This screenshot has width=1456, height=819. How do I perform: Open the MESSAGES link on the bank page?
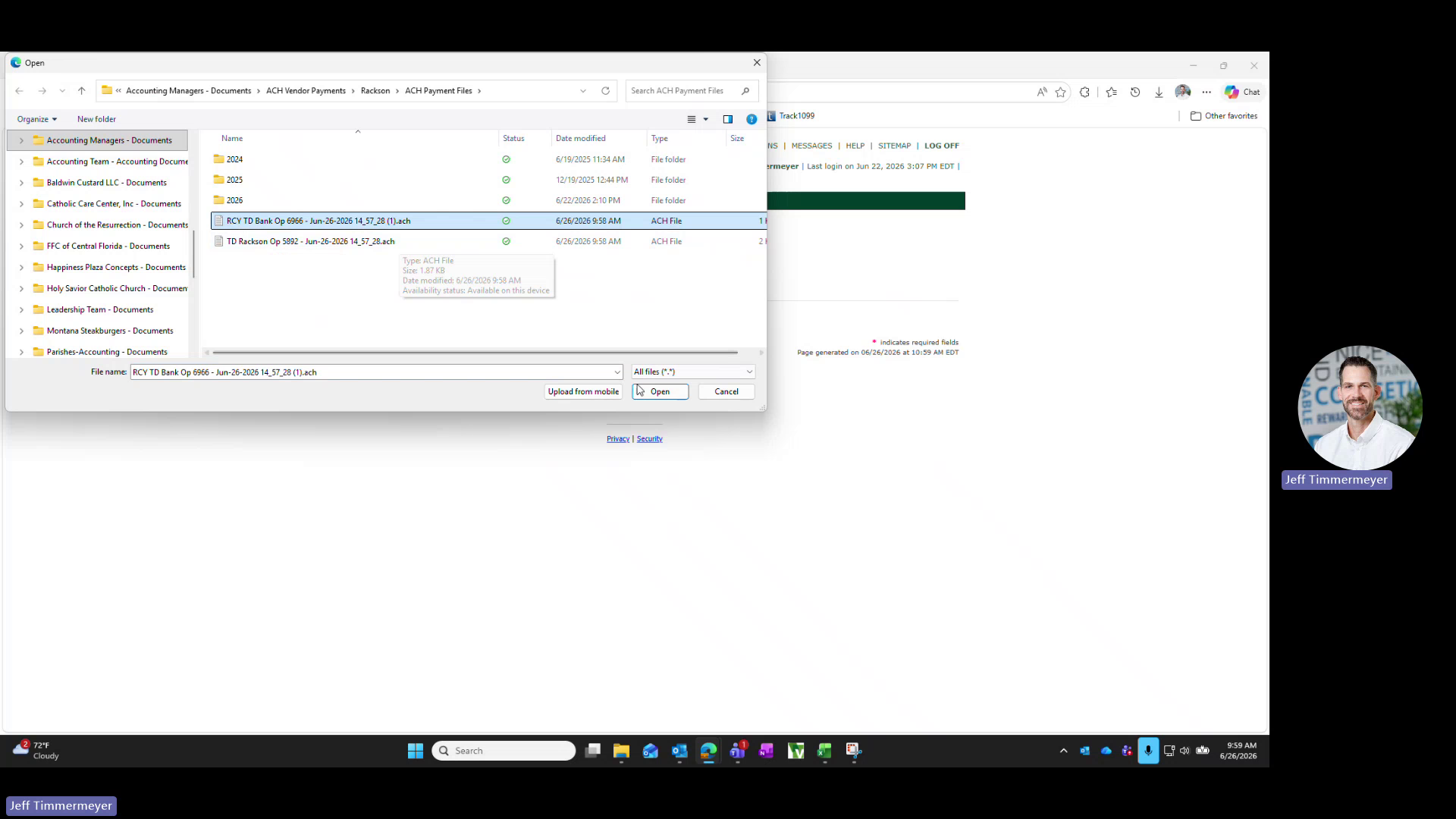coord(811,146)
